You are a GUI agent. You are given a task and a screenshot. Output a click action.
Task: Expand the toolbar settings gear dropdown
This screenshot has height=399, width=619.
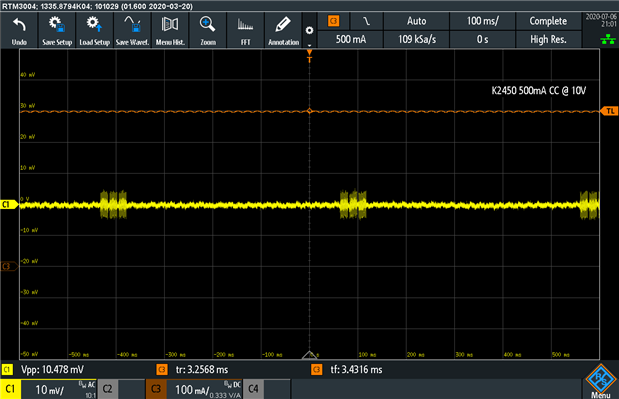pos(310,31)
